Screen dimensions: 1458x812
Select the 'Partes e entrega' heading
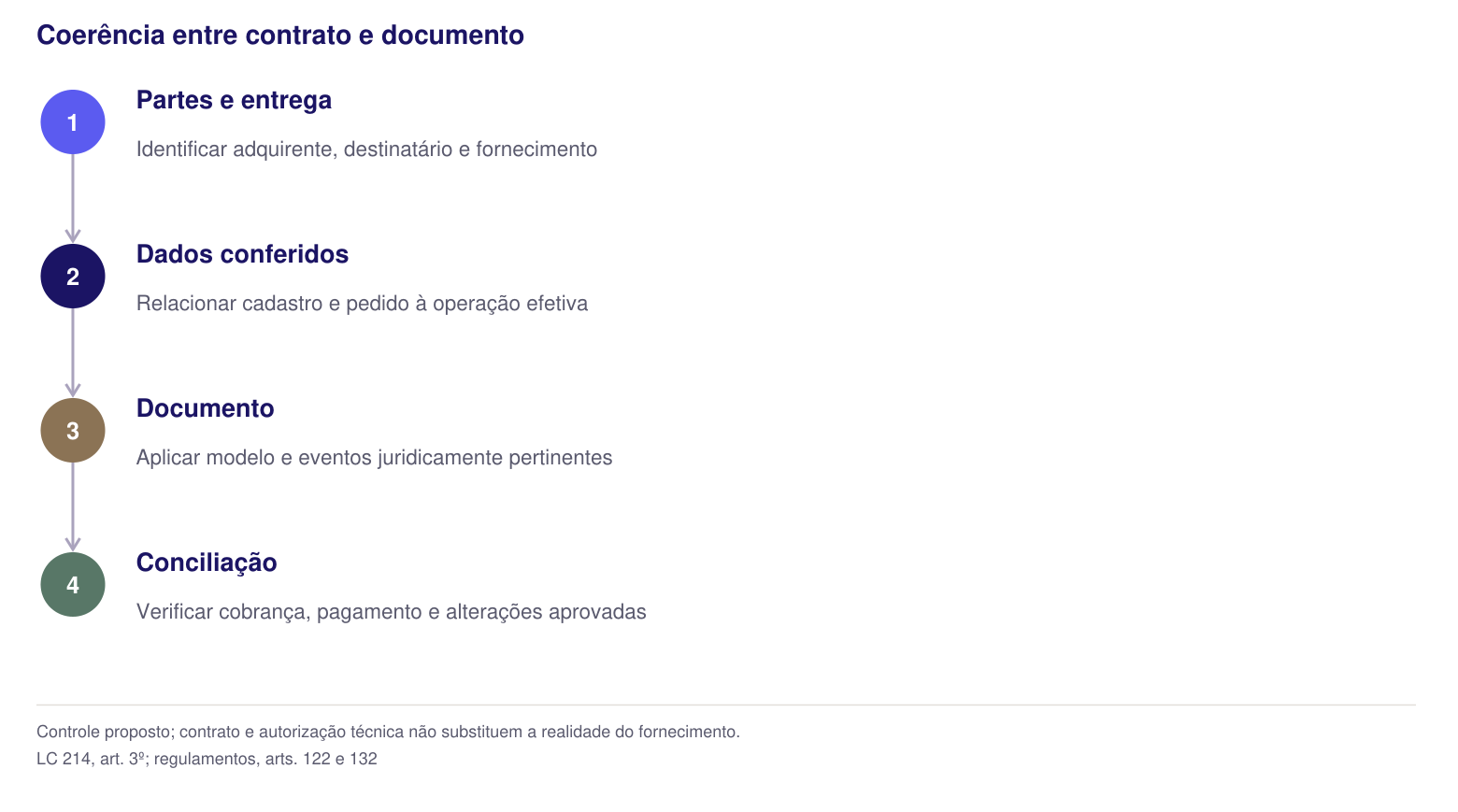pos(234,100)
